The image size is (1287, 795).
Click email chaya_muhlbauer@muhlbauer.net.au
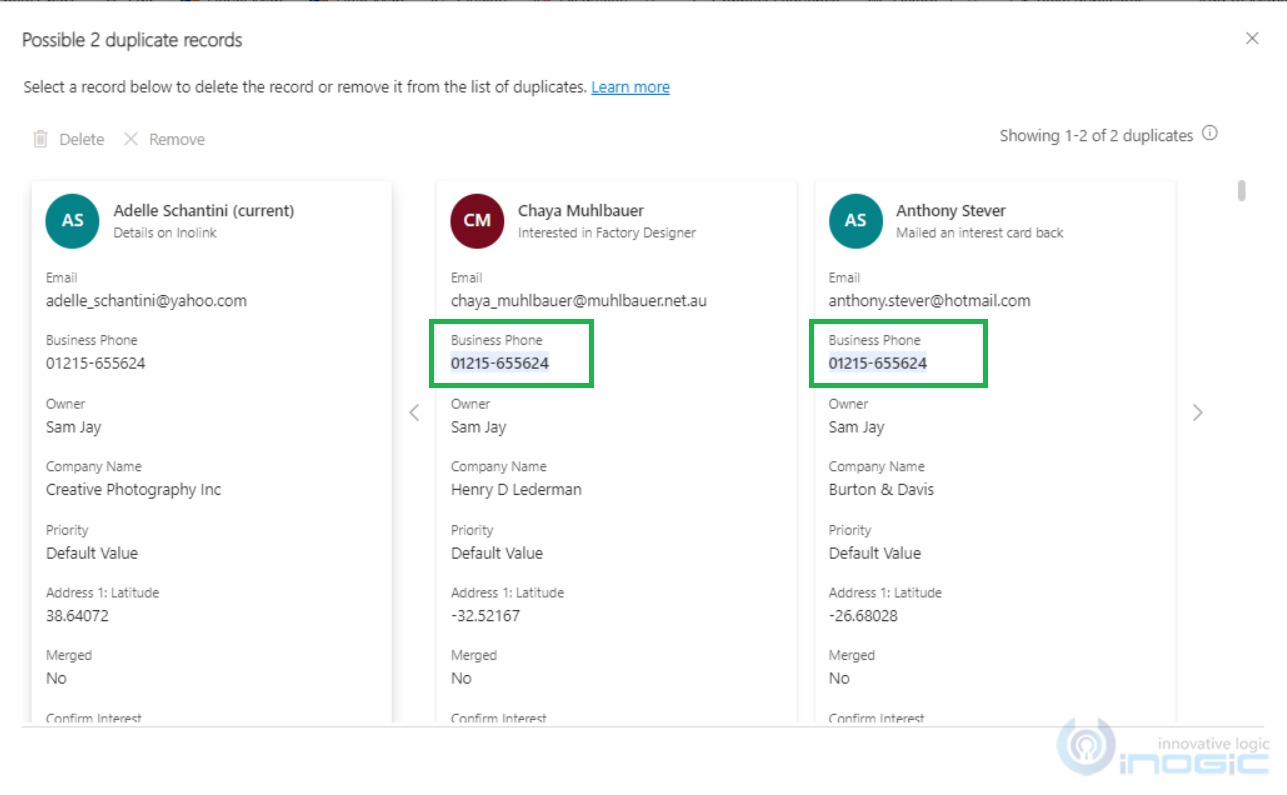click(579, 300)
